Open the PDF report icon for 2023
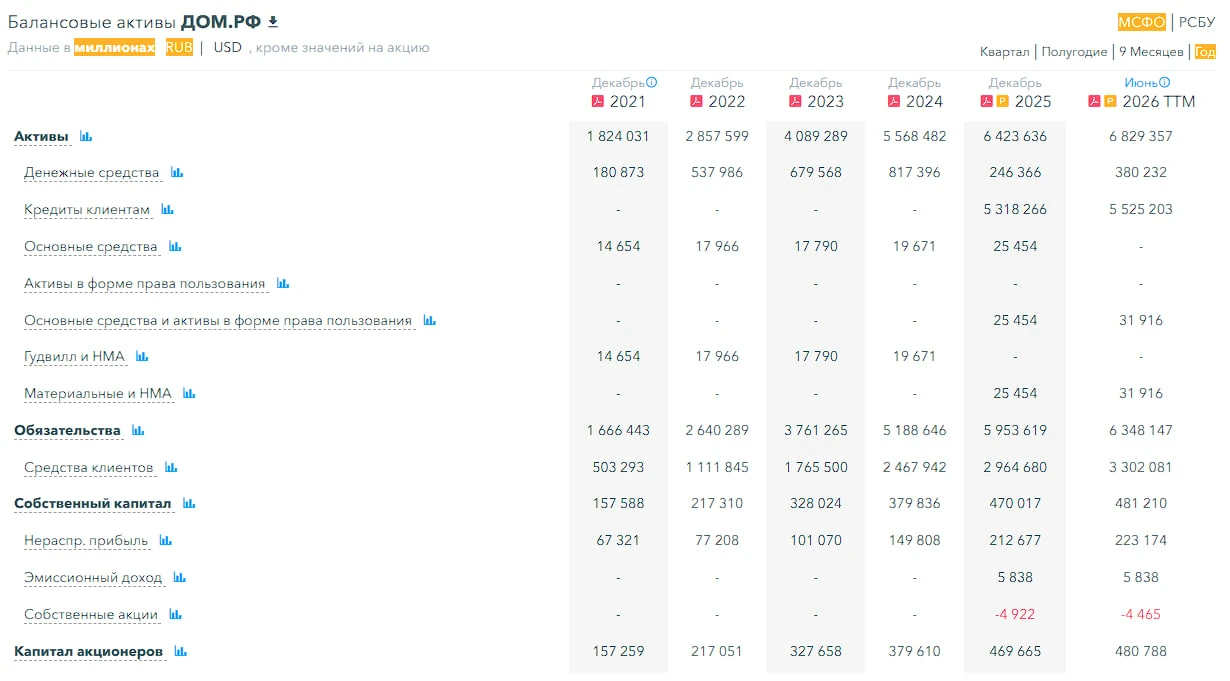 click(x=795, y=102)
